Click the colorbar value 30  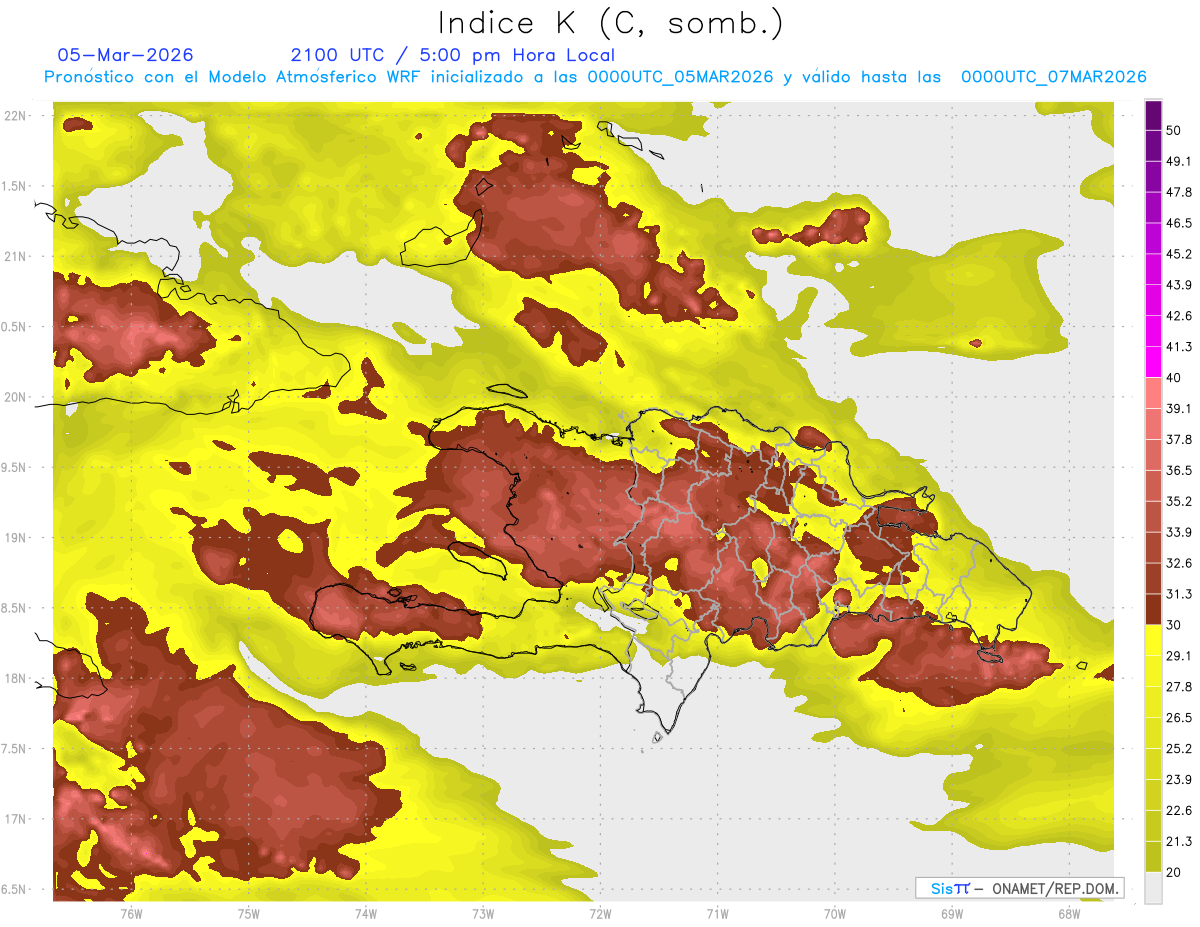tap(1174, 625)
